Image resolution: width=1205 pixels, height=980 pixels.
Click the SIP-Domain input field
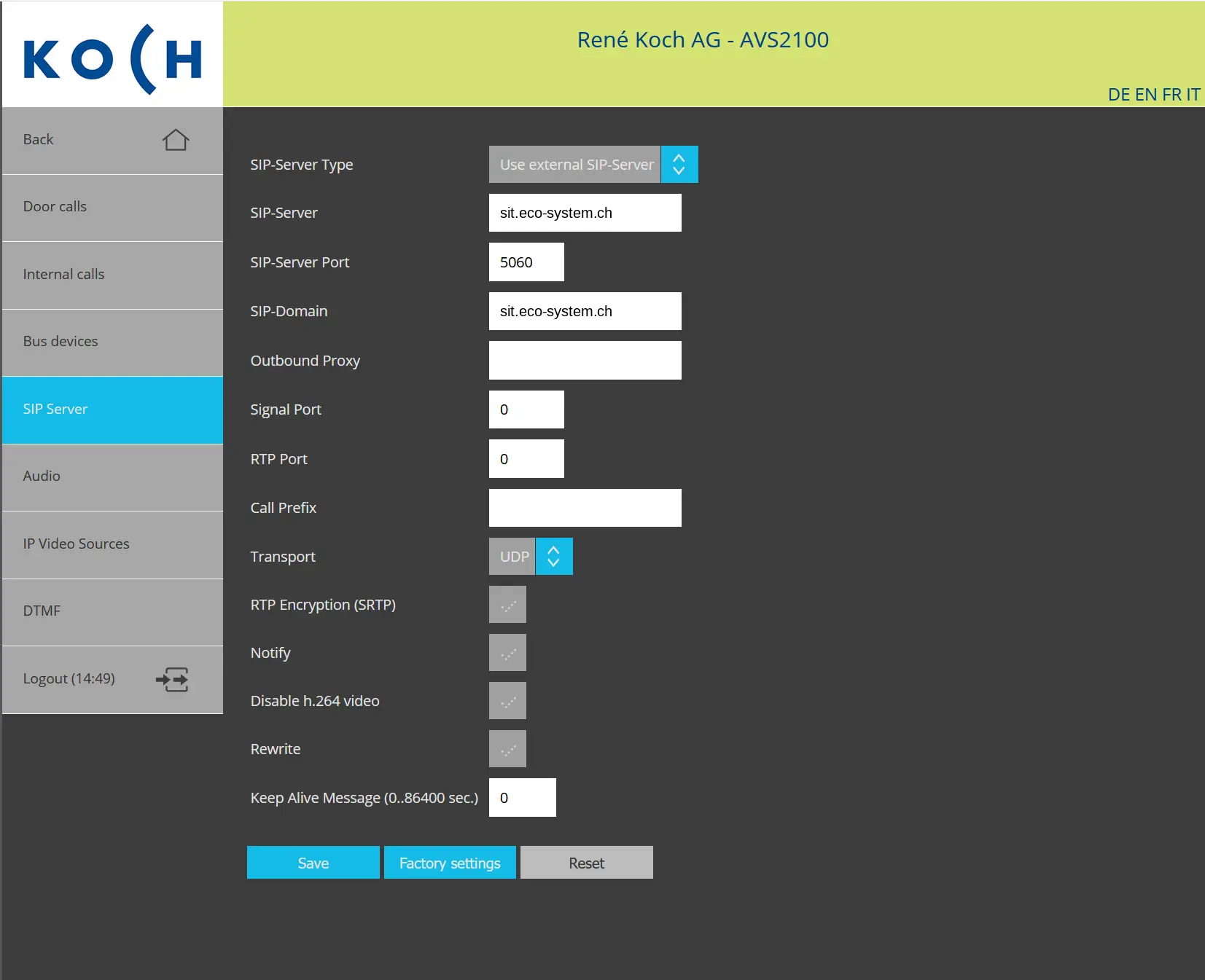(585, 311)
